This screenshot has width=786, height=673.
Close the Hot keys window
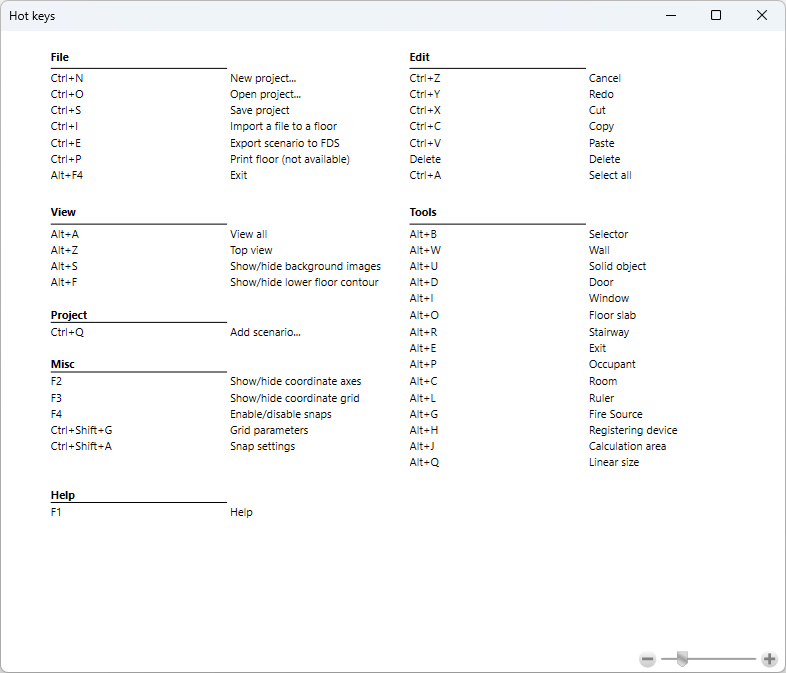[x=762, y=15]
